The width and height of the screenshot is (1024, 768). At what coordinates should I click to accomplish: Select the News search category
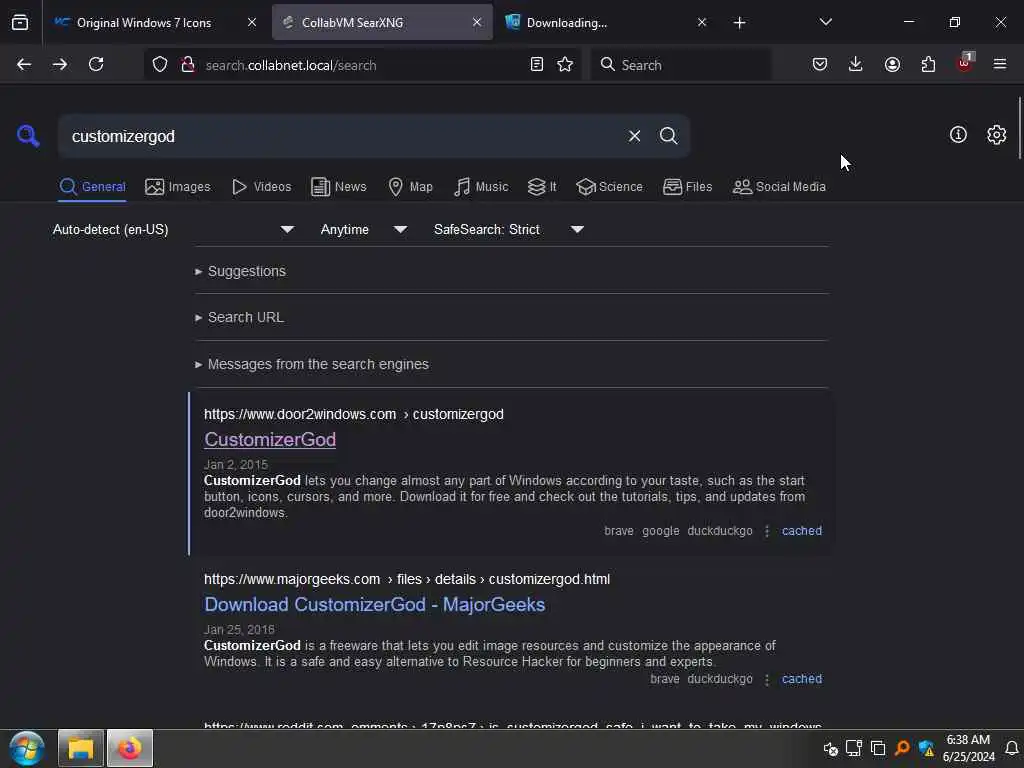[x=338, y=187]
